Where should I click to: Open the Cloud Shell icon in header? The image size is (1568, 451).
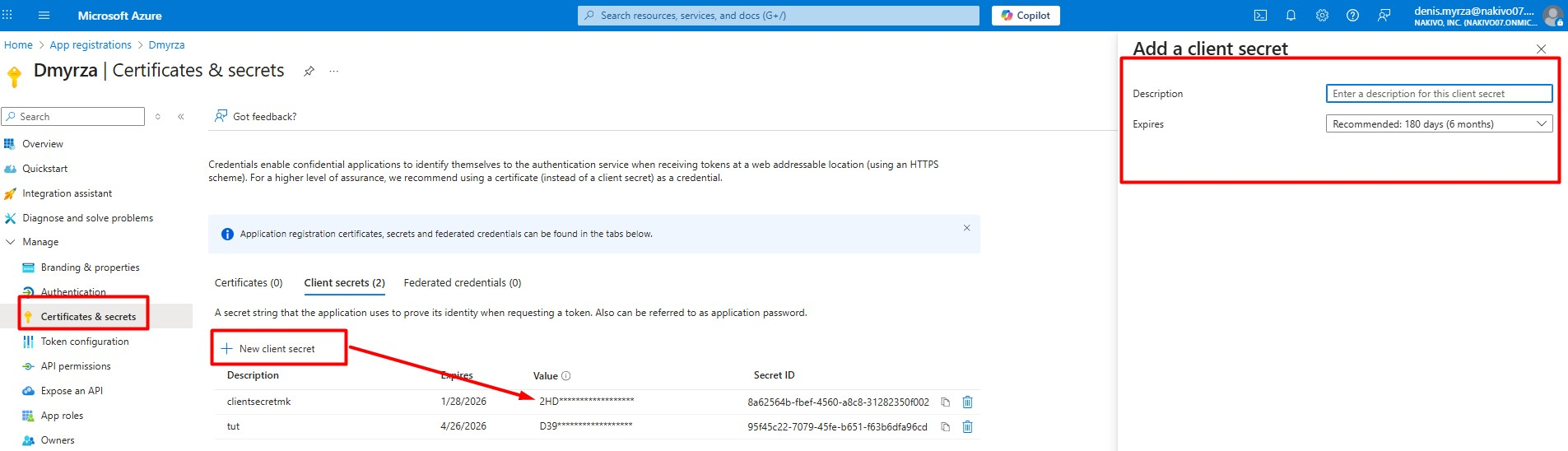1260,16
